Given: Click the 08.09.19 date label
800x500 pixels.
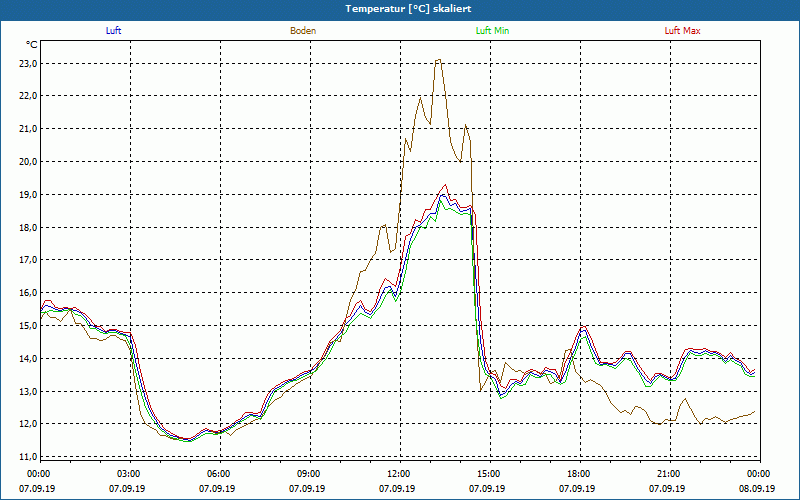Looking at the screenshot, I should [757, 489].
